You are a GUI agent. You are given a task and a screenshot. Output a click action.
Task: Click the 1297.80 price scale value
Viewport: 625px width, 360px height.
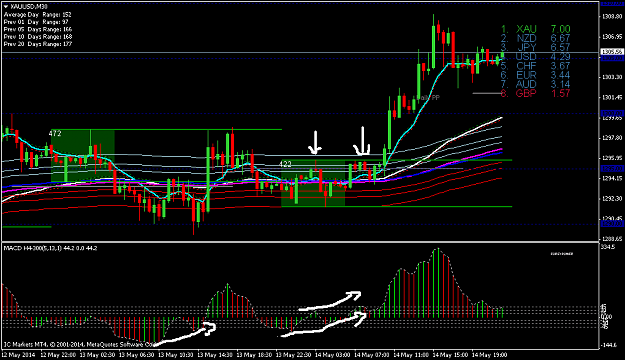click(612, 138)
